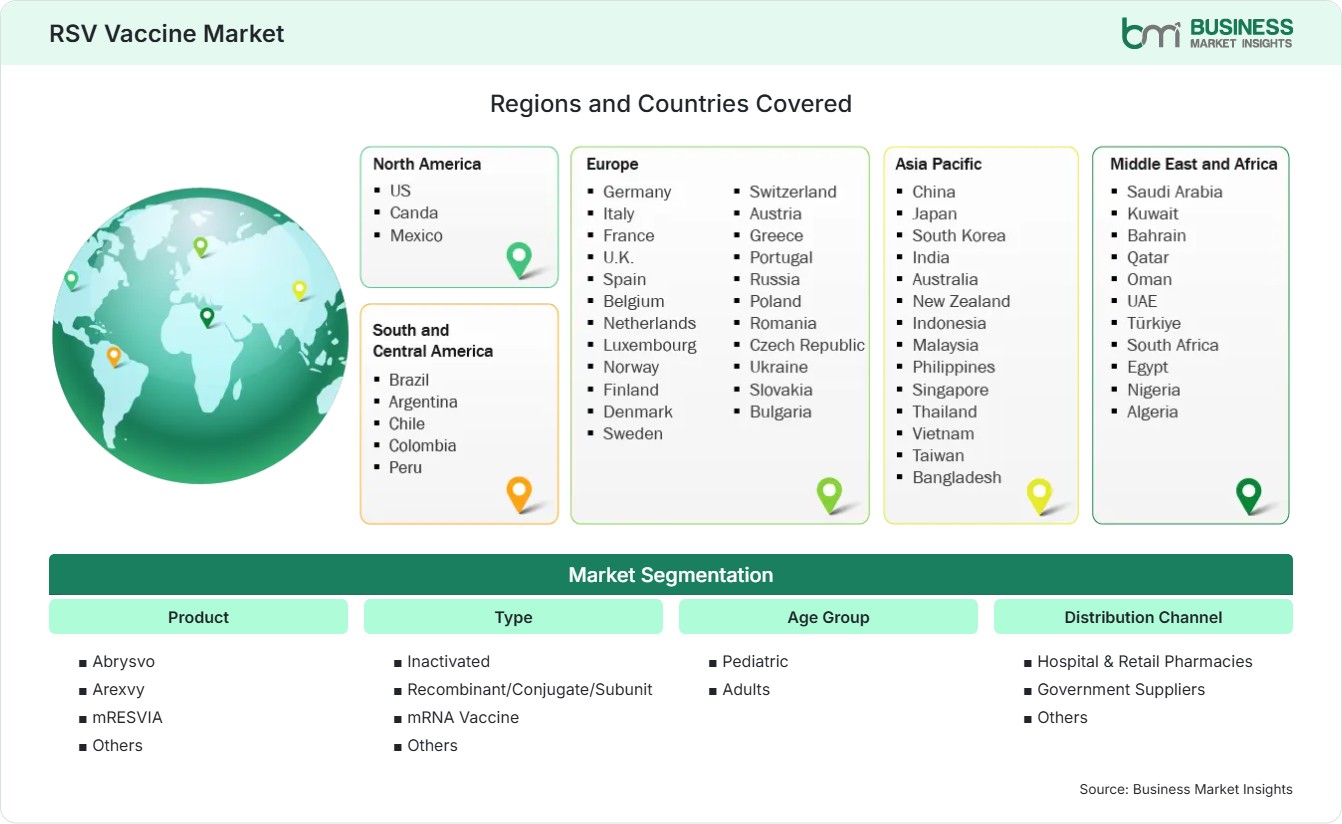Image resolution: width=1342 pixels, height=824 pixels.
Task: Click the "mRNA Vaccine" type entry
Action: tap(463, 717)
